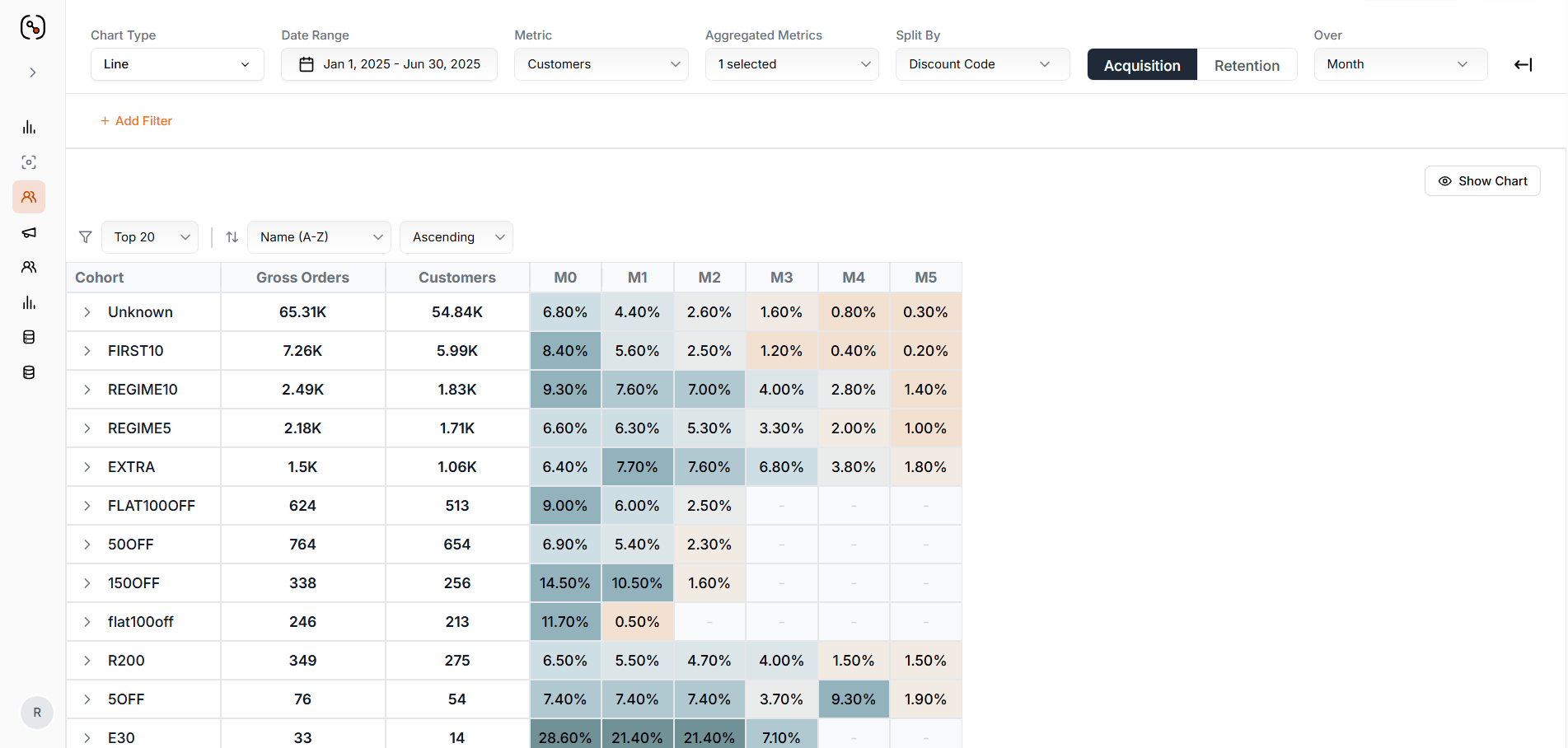Open the upper database sidebar icon
This screenshot has width=1568, height=748.
(x=29, y=337)
